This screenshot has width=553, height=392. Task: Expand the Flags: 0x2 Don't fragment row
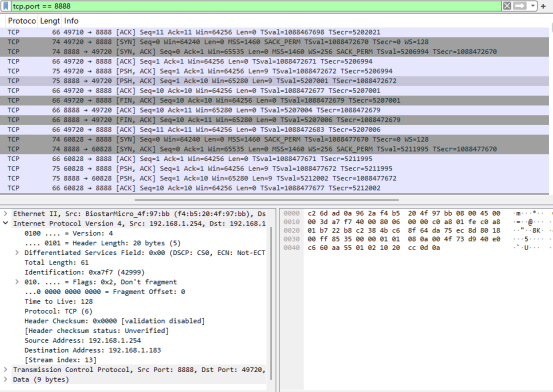(x=17, y=282)
